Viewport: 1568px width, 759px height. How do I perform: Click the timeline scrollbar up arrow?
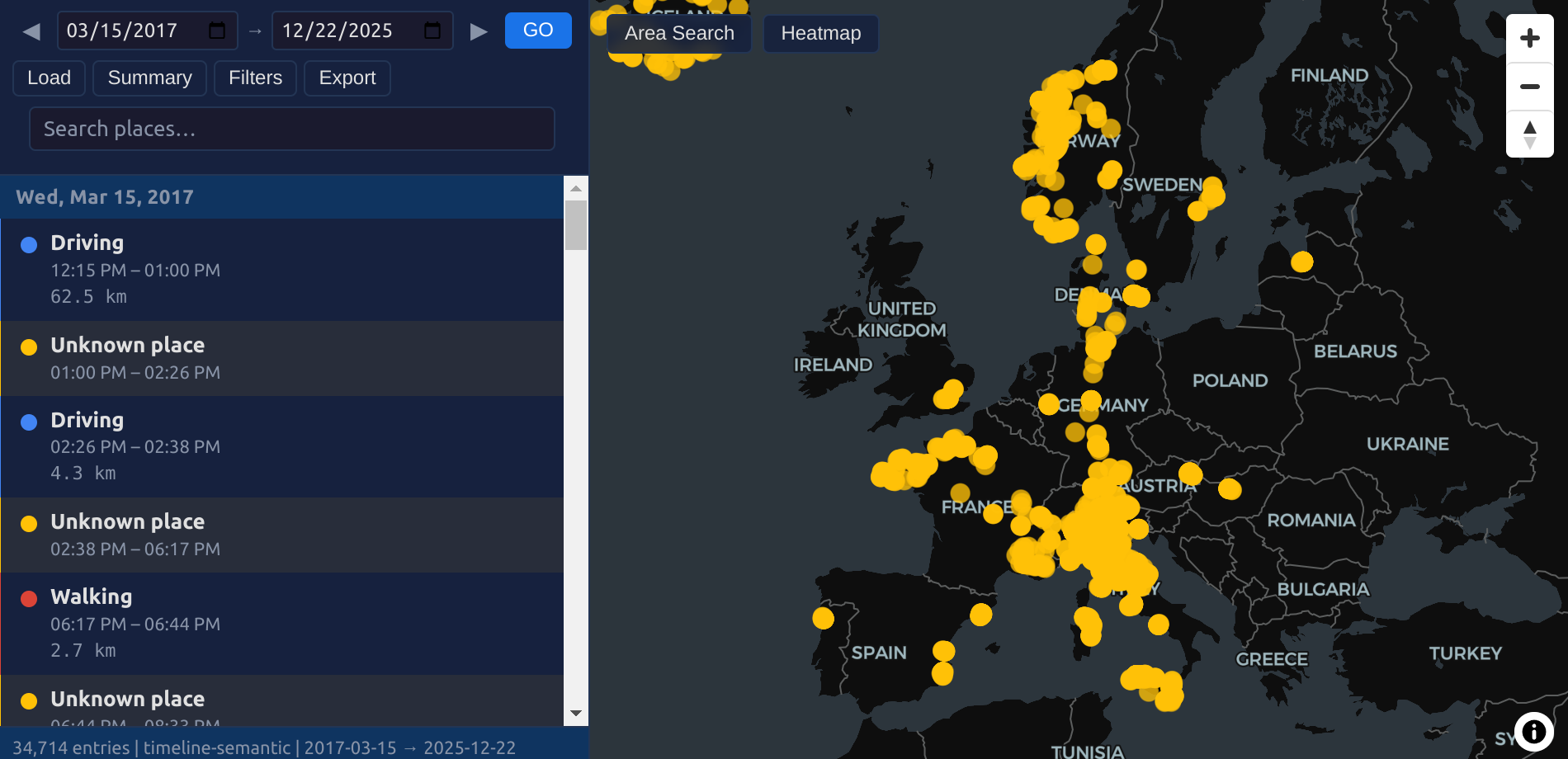click(x=576, y=188)
